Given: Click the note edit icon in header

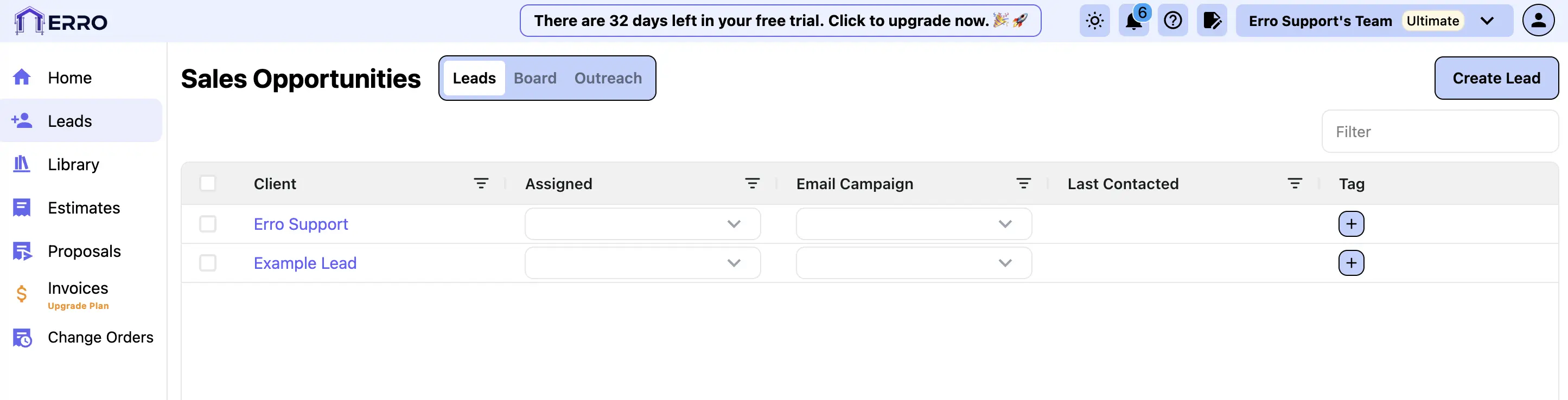Looking at the screenshot, I should [1212, 21].
